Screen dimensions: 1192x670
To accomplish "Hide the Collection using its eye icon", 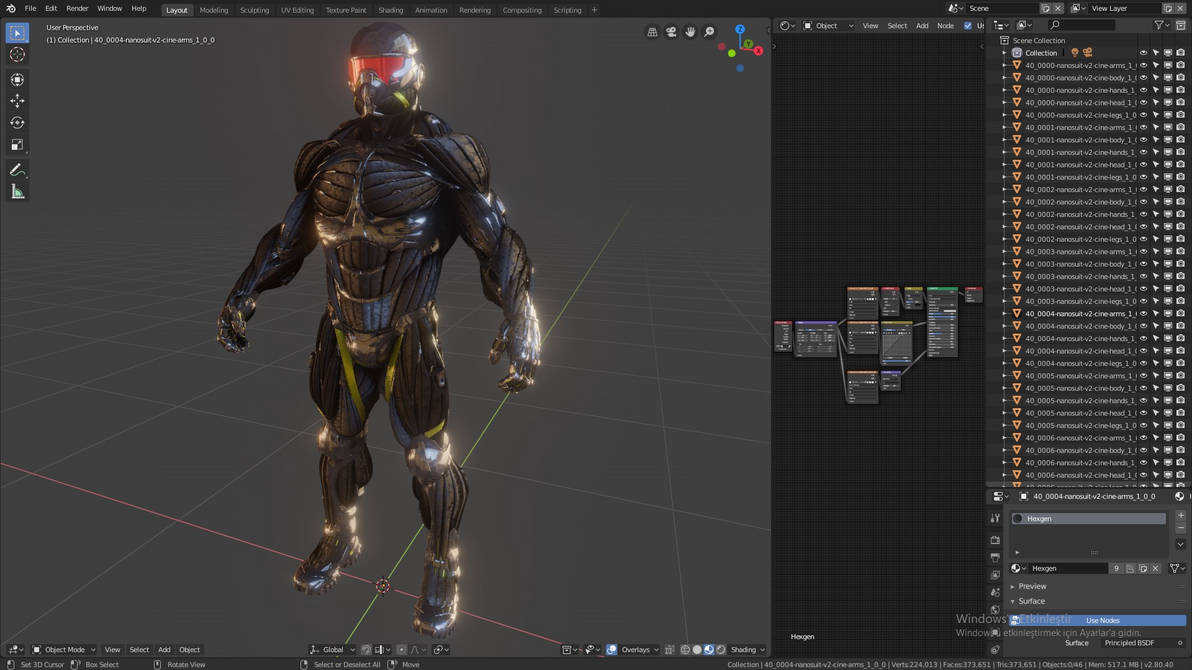I will pos(1143,53).
